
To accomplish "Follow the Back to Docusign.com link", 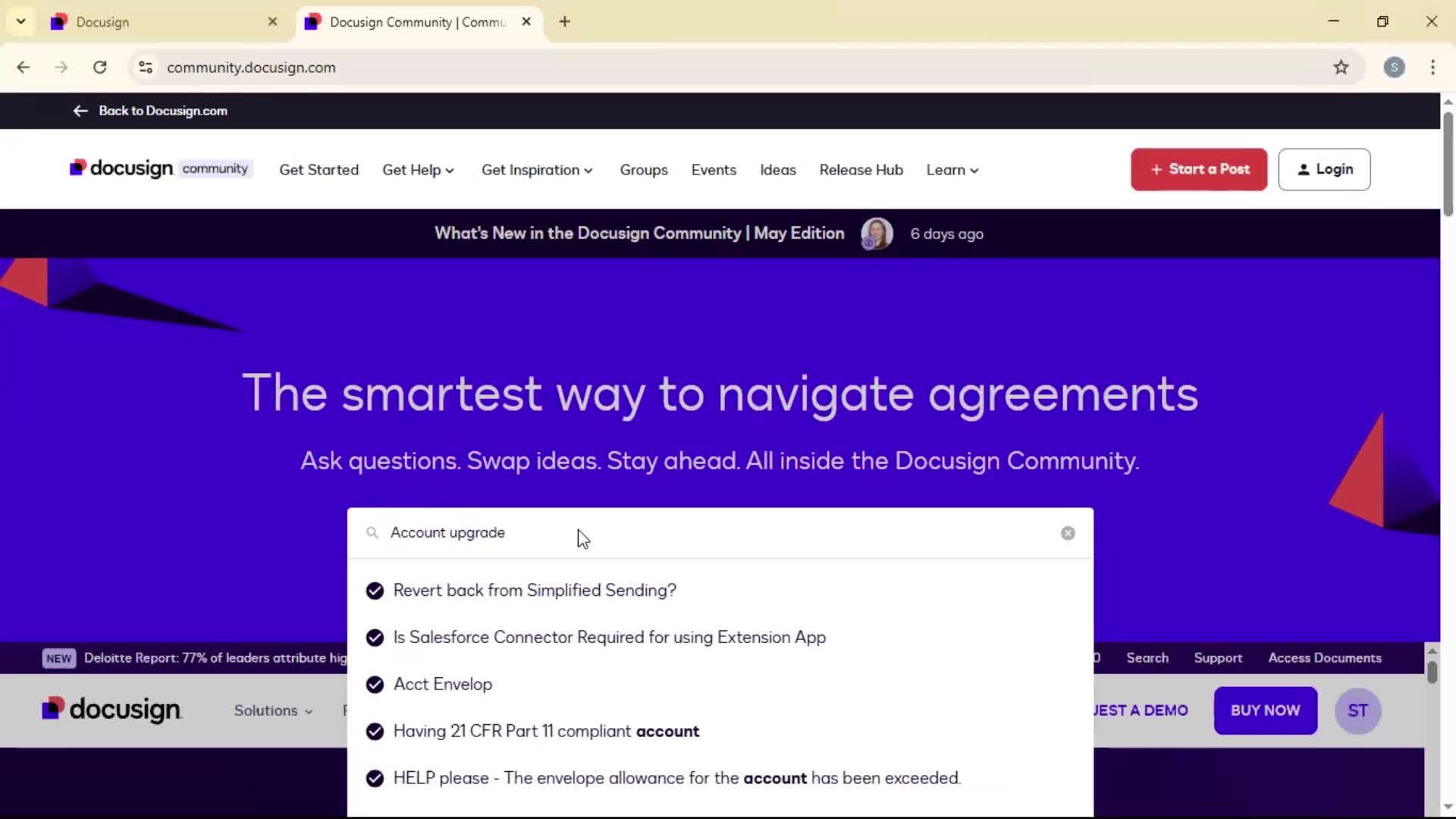I will click(x=163, y=111).
